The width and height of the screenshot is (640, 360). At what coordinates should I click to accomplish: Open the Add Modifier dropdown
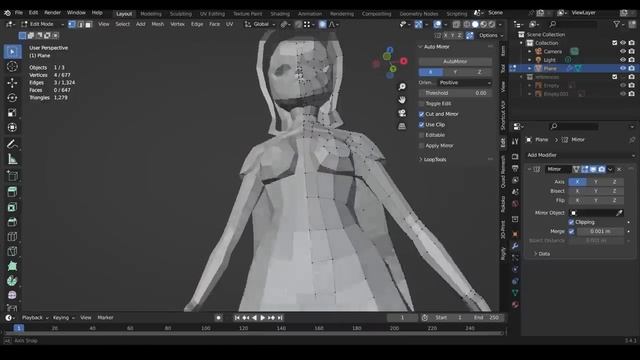[580, 155]
